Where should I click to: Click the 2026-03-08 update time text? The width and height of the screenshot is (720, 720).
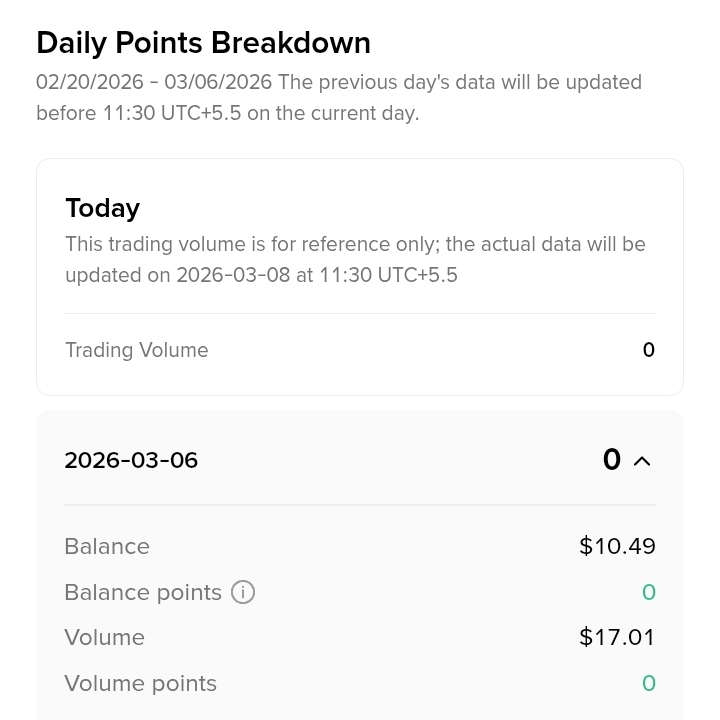tap(317, 275)
